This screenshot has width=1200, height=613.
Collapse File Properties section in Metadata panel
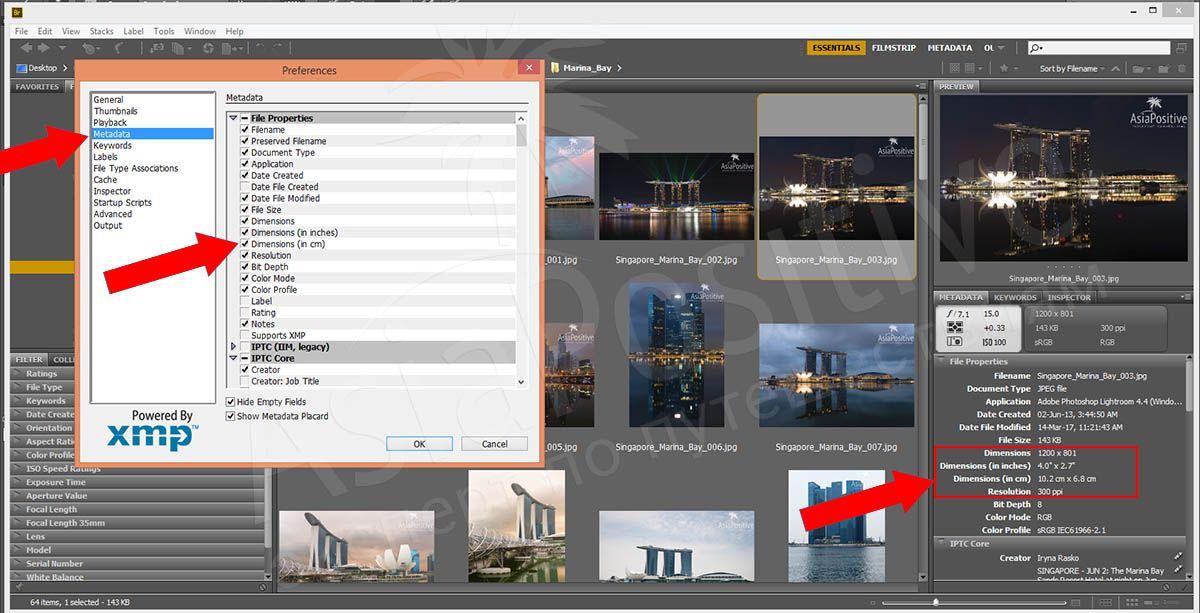[x=943, y=362]
